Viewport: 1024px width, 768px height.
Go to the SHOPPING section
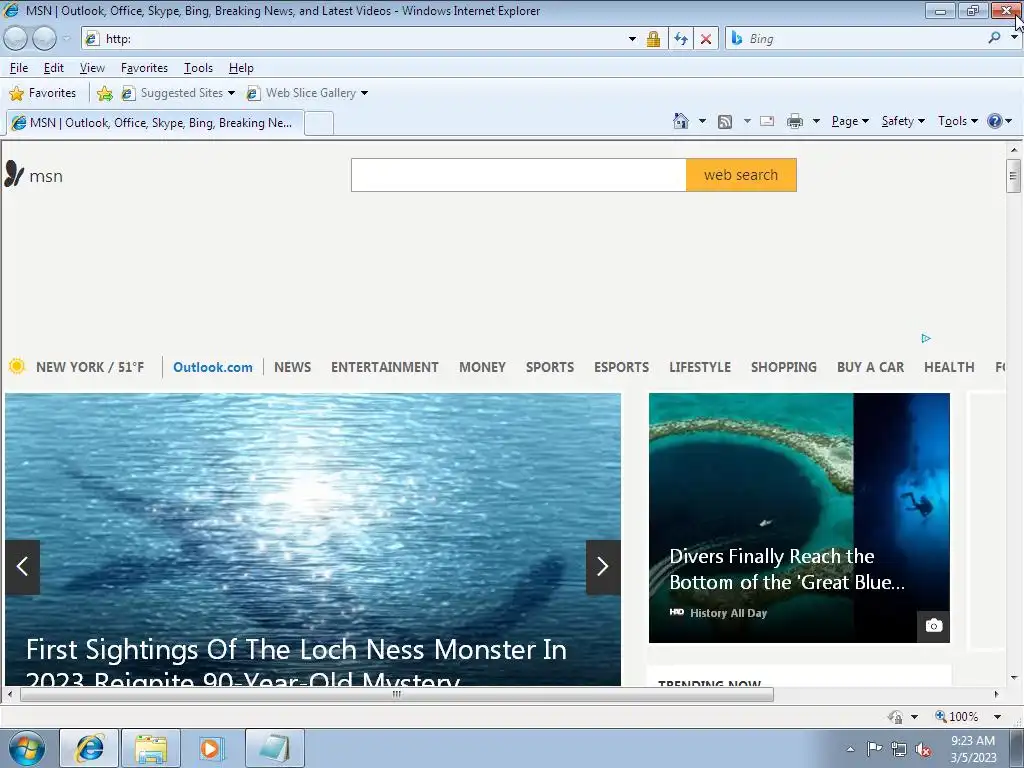(784, 367)
